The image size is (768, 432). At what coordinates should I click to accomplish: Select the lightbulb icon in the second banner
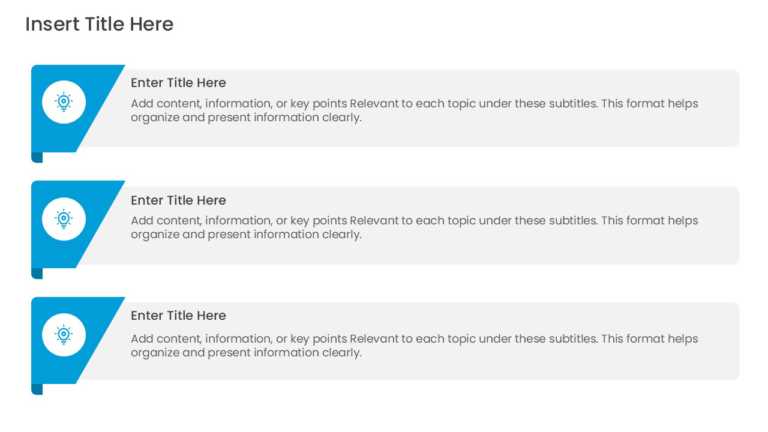pyautogui.click(x=64, y=219)
